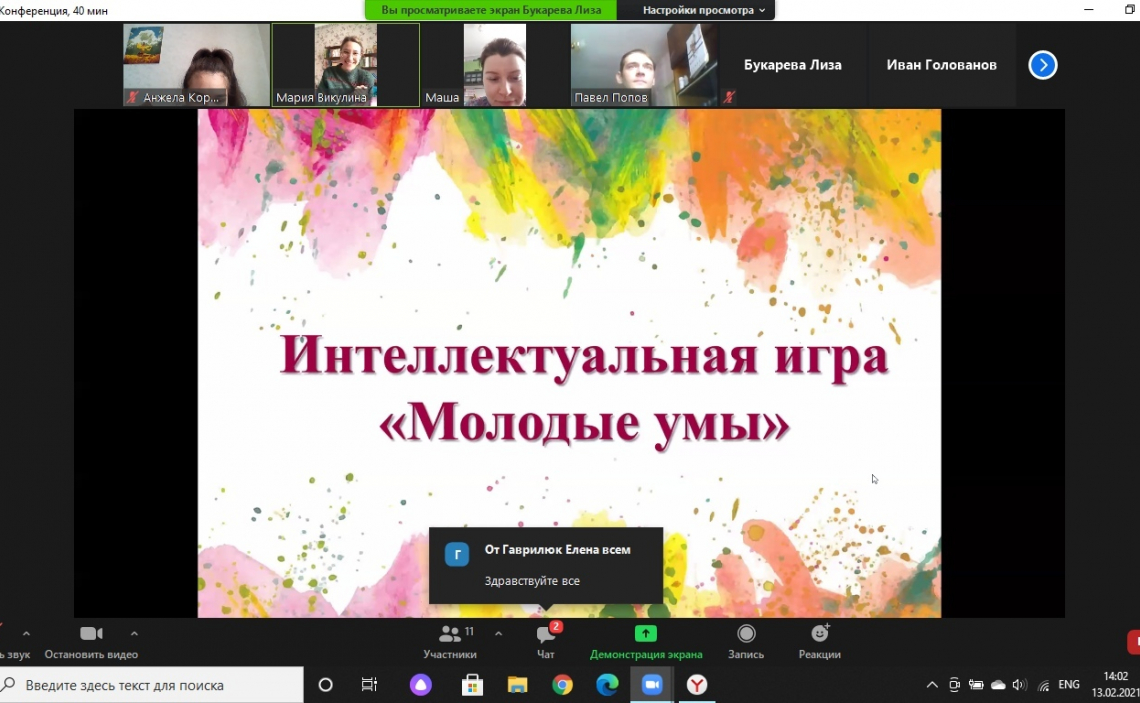Toggle camera with Остановить видео
Image resolution: width=1140 pixels, height=703 pixels.
pos(91,641)
